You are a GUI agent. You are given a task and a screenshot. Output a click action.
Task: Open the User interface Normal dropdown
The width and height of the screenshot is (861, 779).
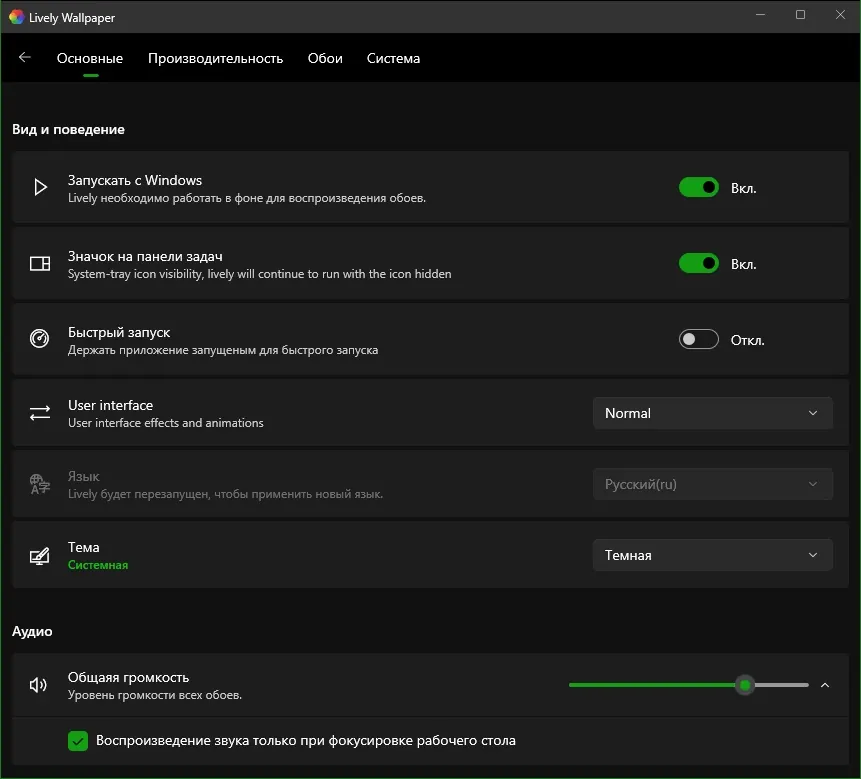pyautogui.click(x=712, y=413)
